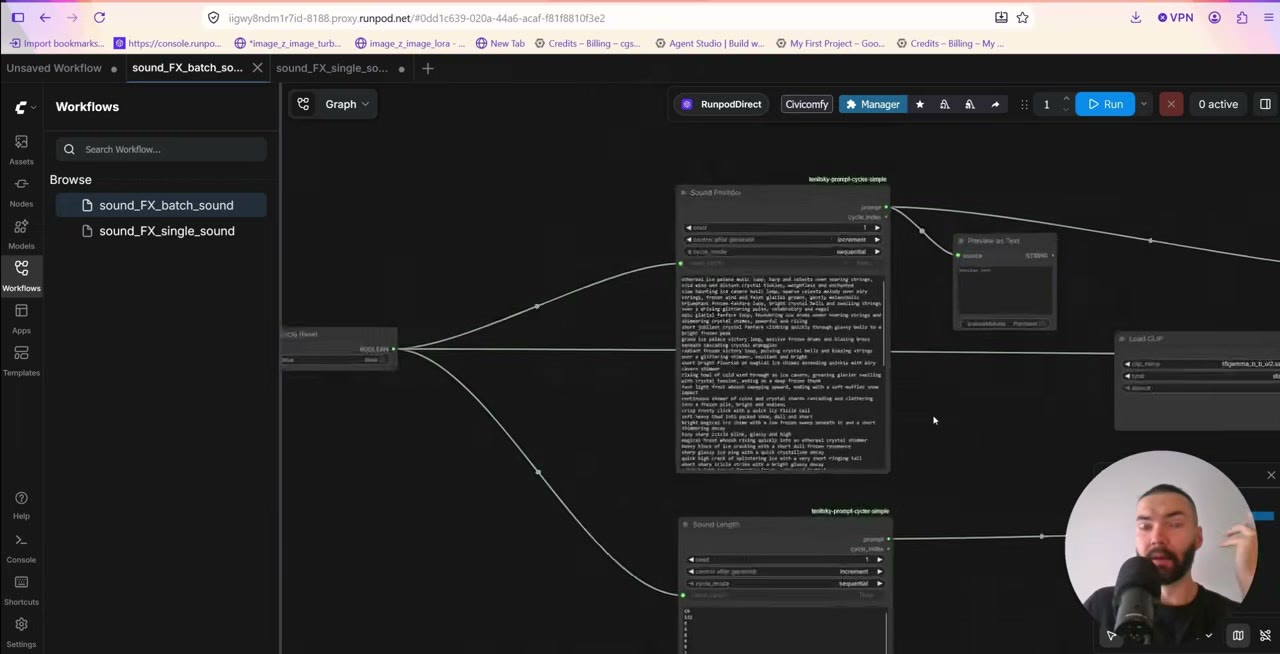Increase the seed on the Sound Length node
1280x654 pixels.
click(x=878, y=559)
